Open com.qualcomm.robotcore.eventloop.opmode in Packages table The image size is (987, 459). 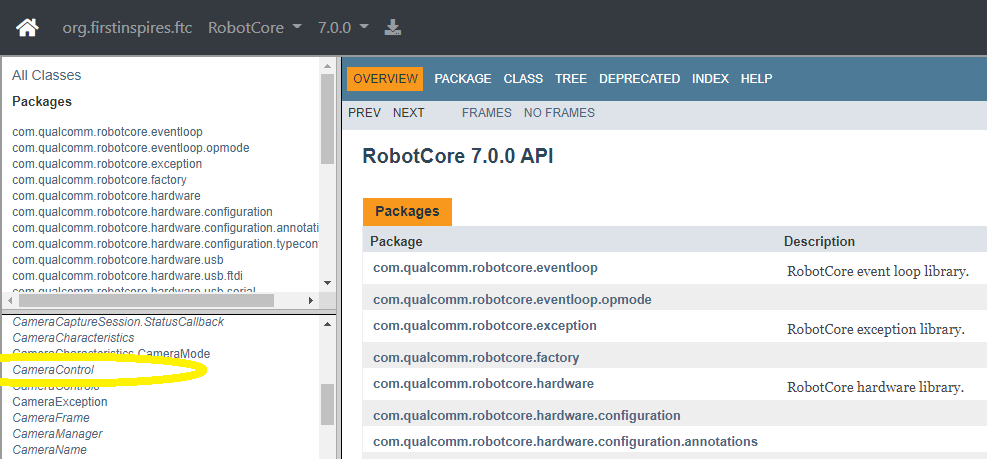512,300
